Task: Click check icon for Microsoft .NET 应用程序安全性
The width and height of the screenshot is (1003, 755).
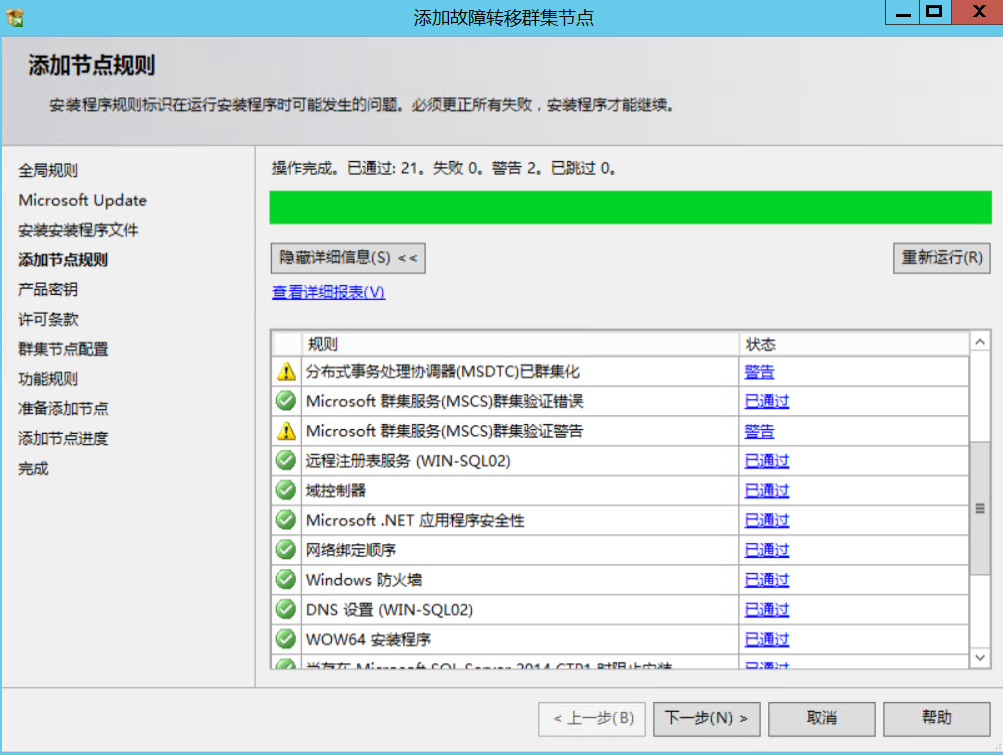Action: [286, 520]
